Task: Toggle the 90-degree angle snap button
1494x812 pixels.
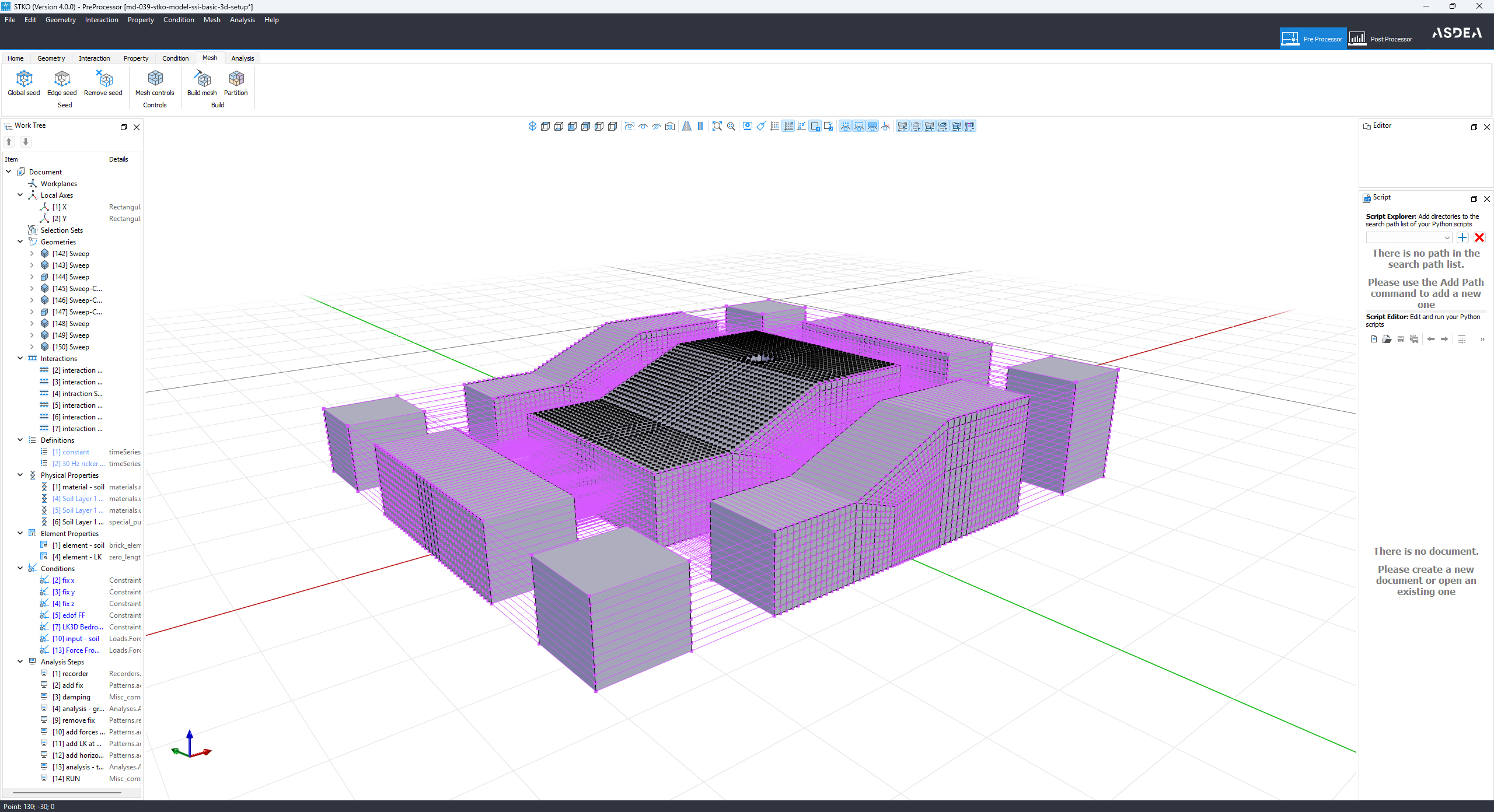Action: (x=802, y=126)
